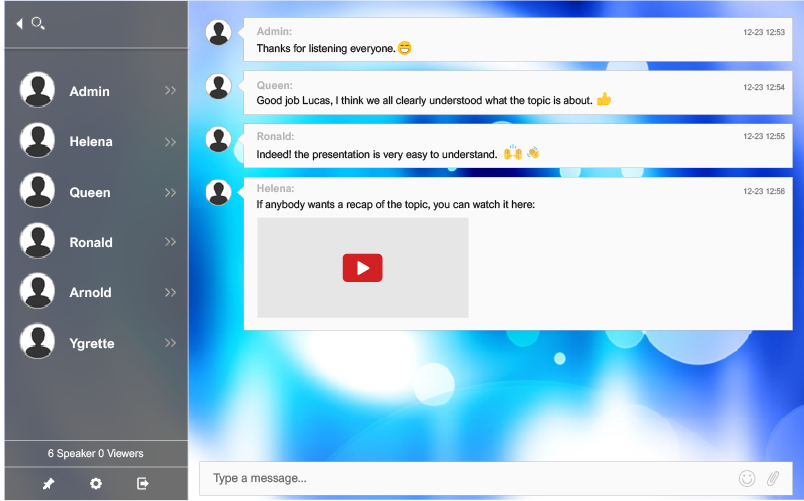Select Queen in the speaker list
The image size is (804, 501).
[90, 192]
